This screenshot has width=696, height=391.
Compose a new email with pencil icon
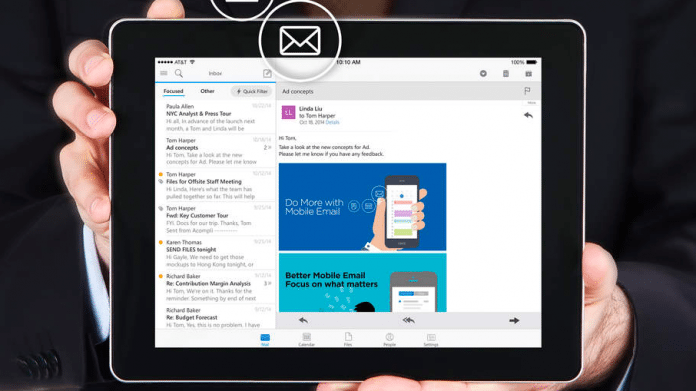tap(267, 73)
